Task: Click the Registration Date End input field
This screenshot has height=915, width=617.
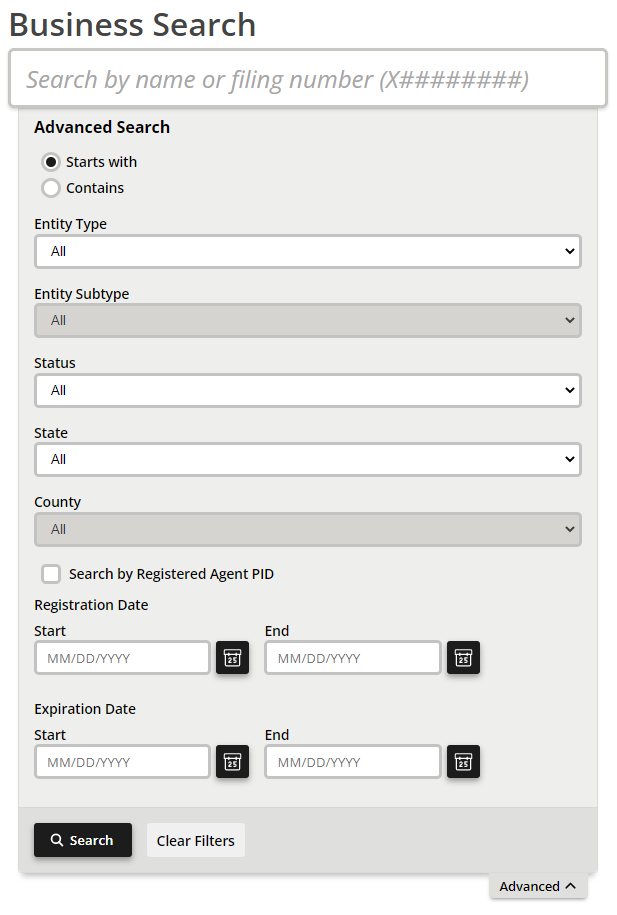Action: pyautogui.click(x=352, y=658)
